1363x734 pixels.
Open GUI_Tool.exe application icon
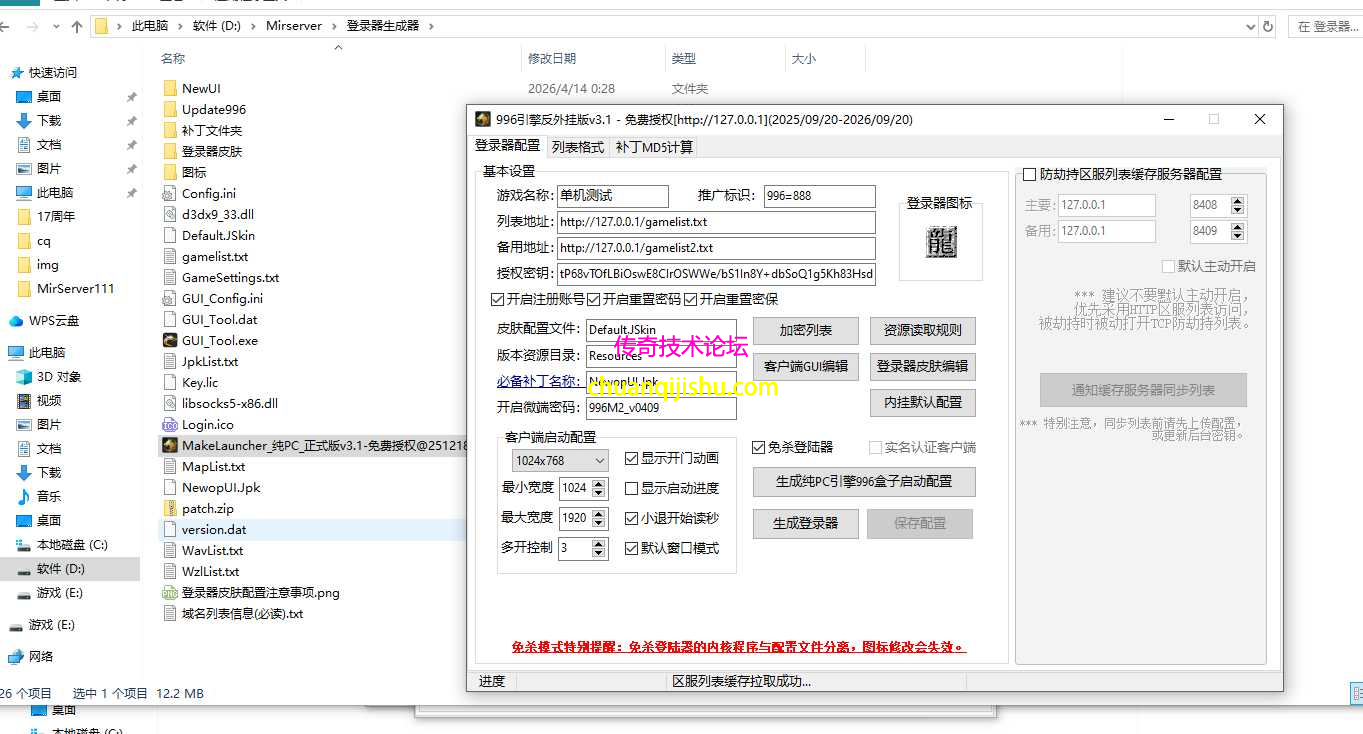tap(168, 339)
